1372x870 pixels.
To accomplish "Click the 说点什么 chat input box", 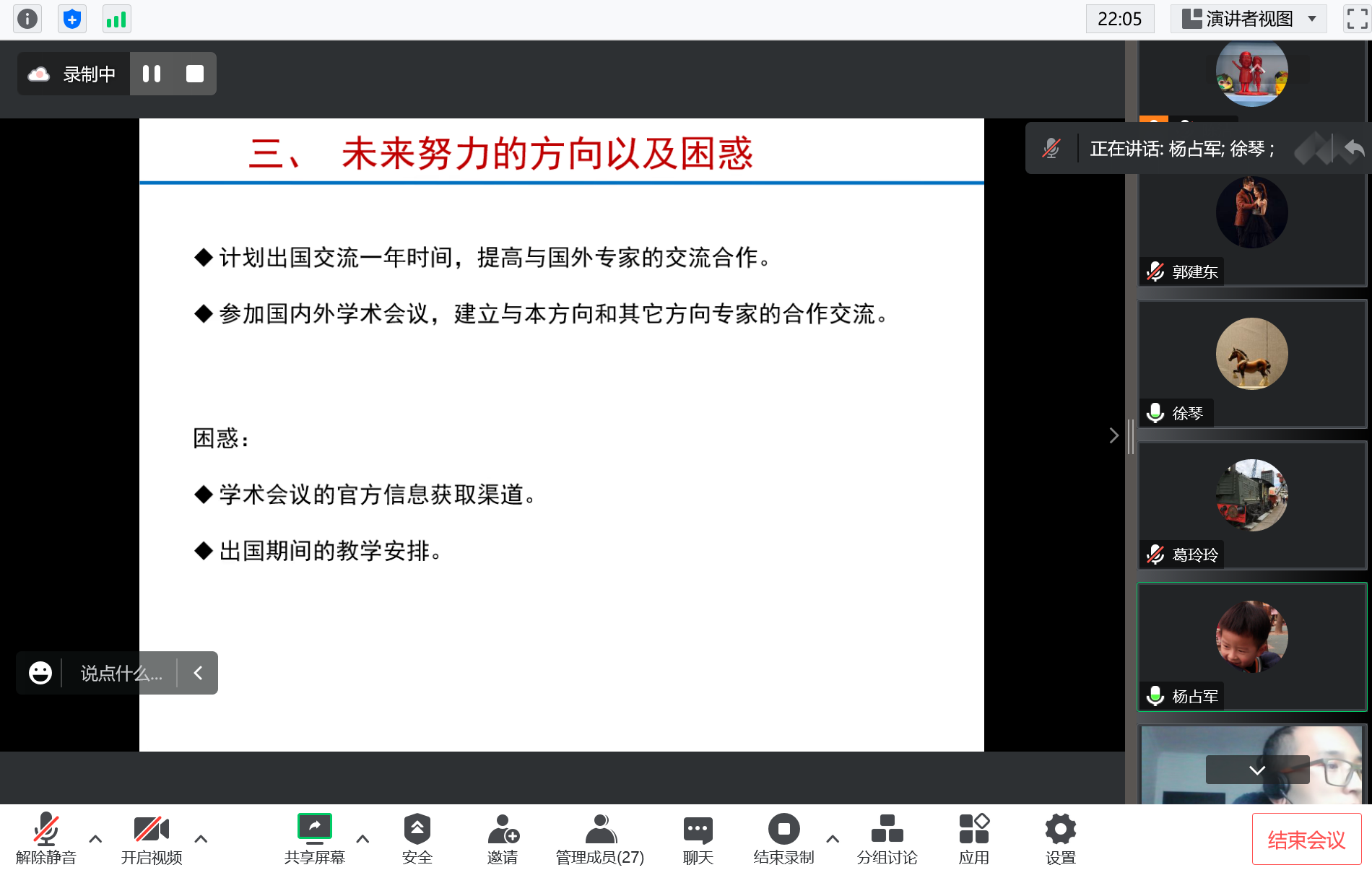I will 121,674.
